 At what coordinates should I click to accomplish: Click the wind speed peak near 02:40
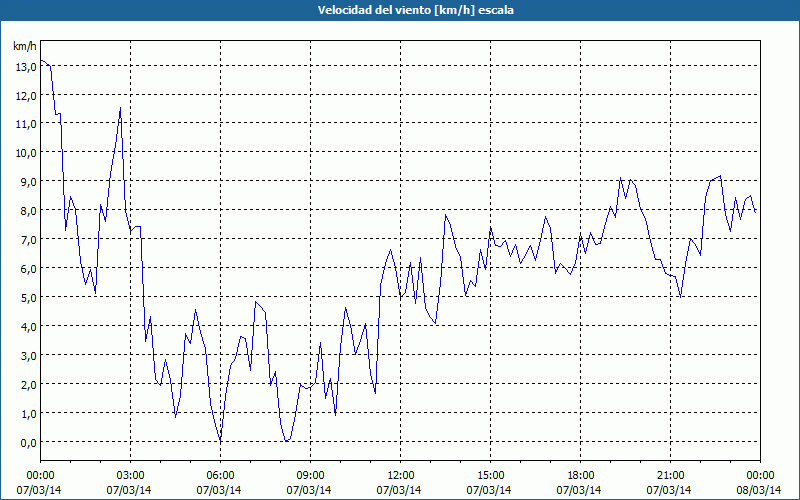click(x=120, y=108)
